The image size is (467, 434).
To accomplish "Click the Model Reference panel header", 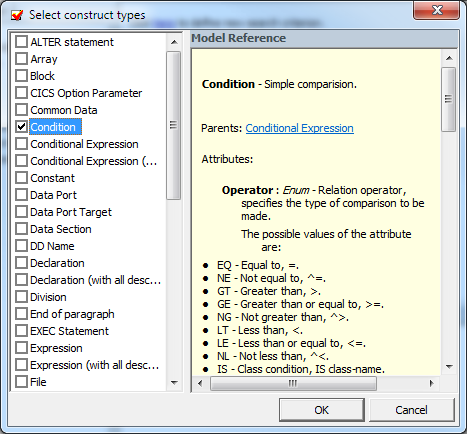I will (x=324, y=38).
